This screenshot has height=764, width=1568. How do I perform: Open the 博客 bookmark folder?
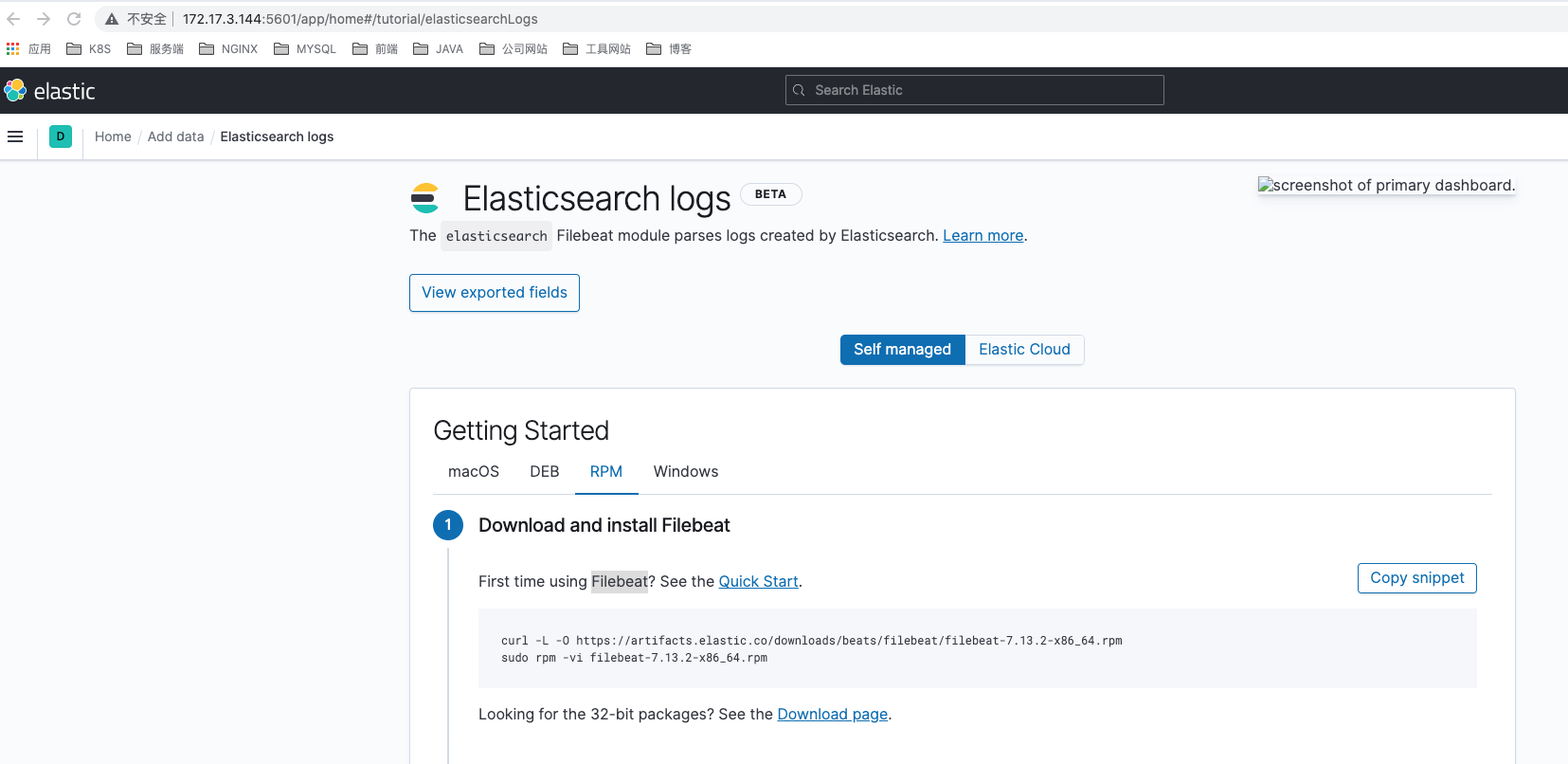pos(669,49)
